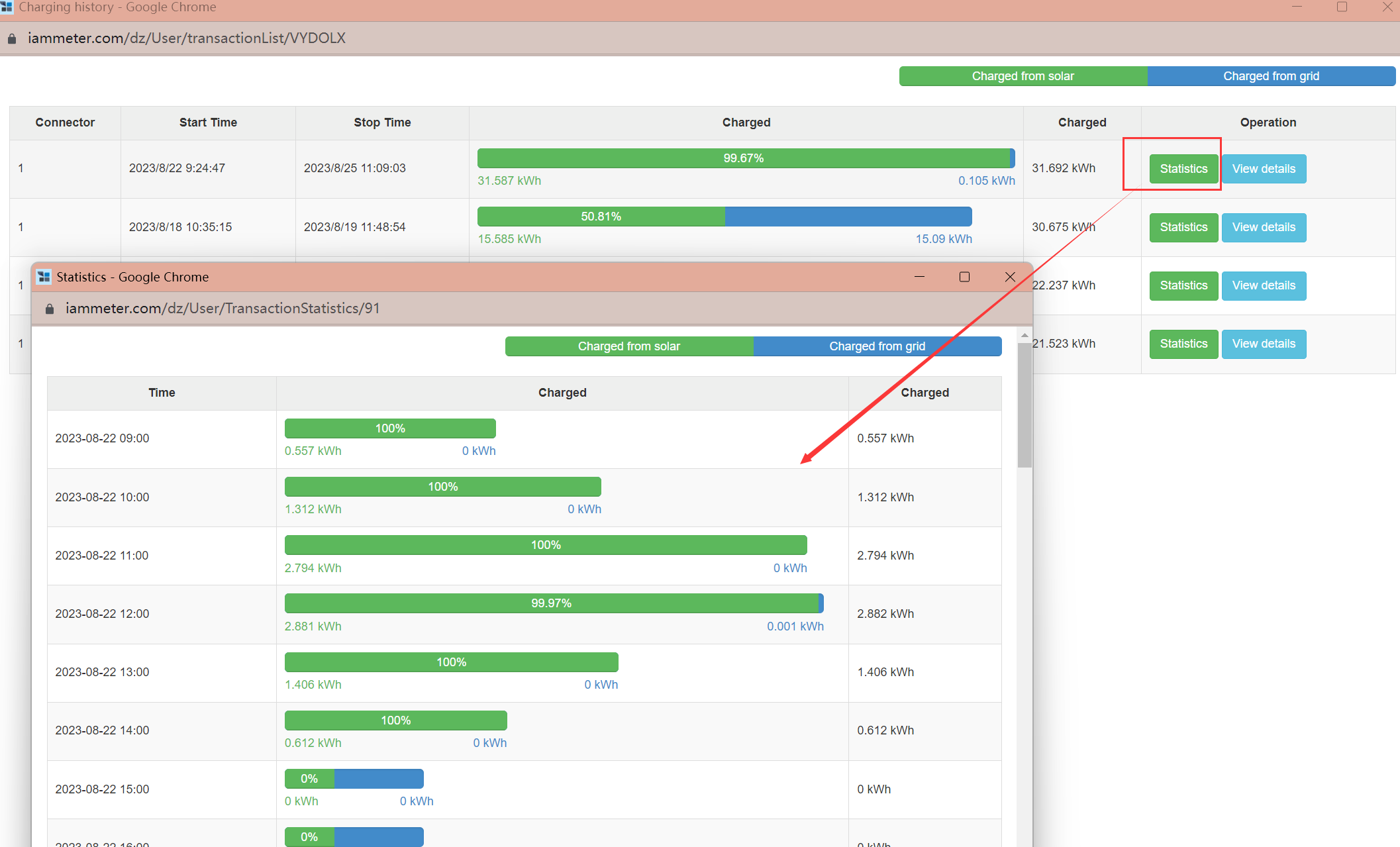View details of the 30.675 kWh transaction

point(1263,227)
